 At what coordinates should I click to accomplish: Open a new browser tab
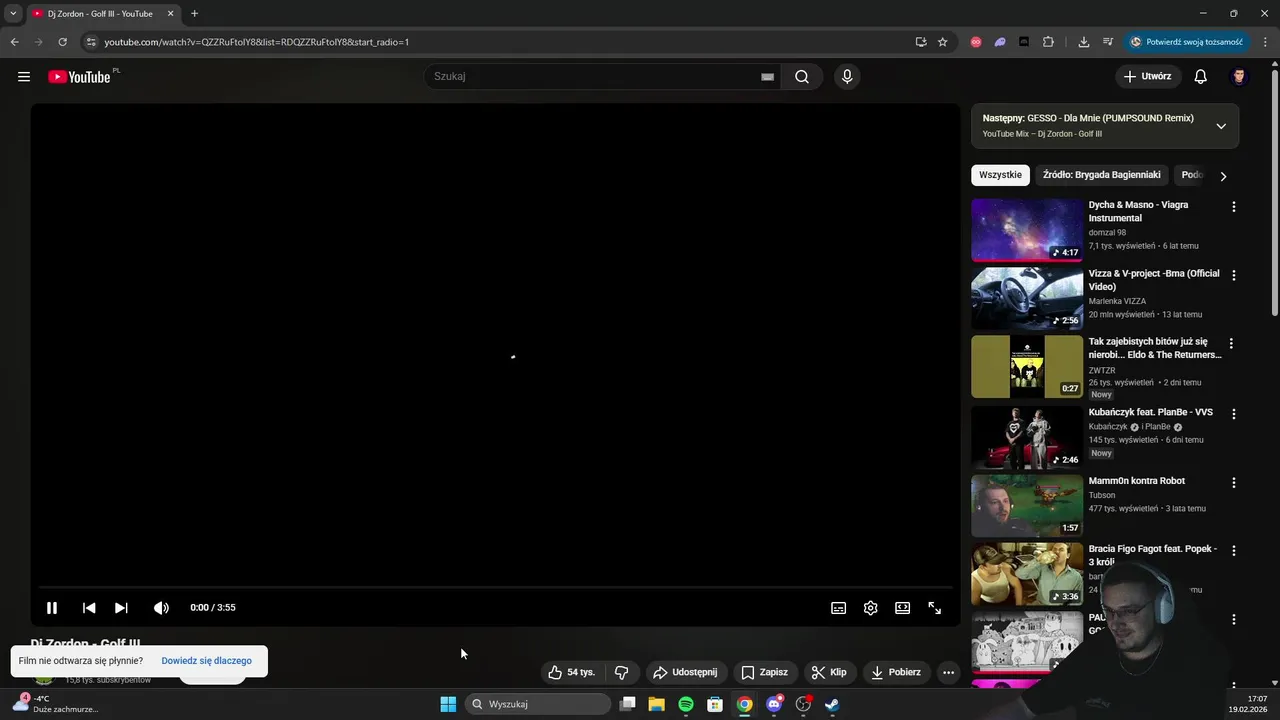coord(194,14)
